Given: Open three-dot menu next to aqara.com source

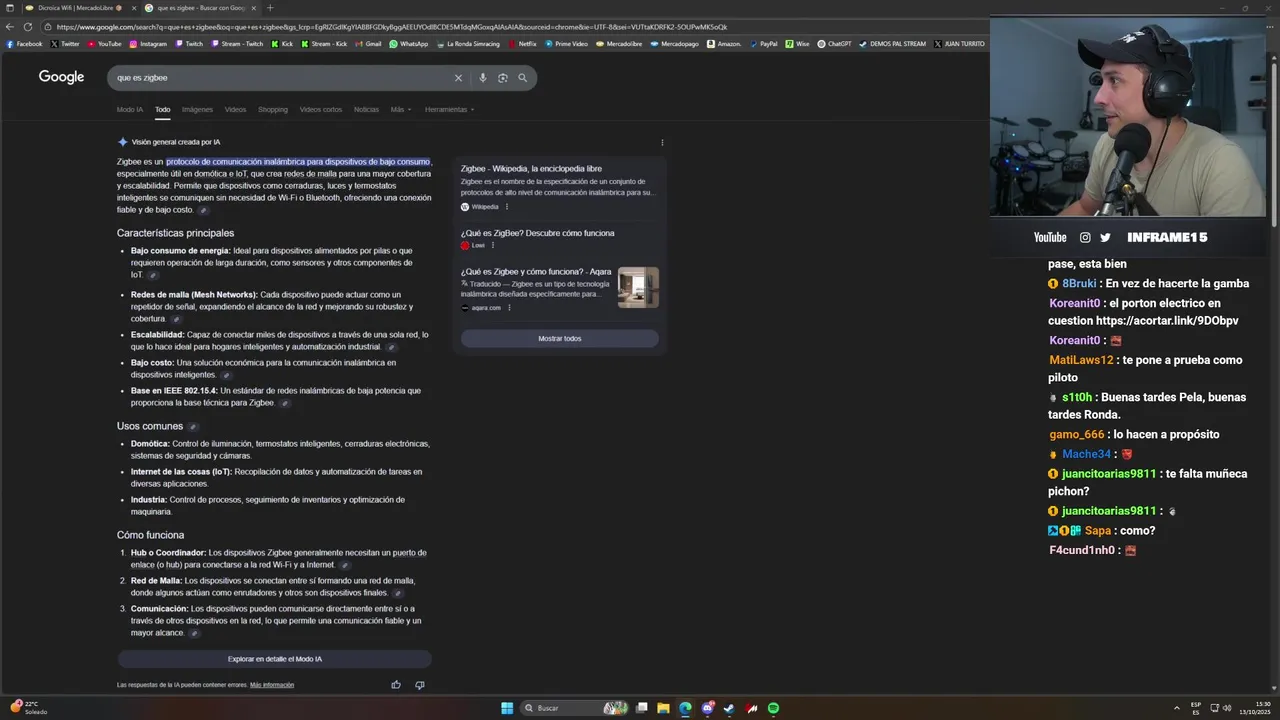Looking at the screenshot, I should click(x=509, y=308).
